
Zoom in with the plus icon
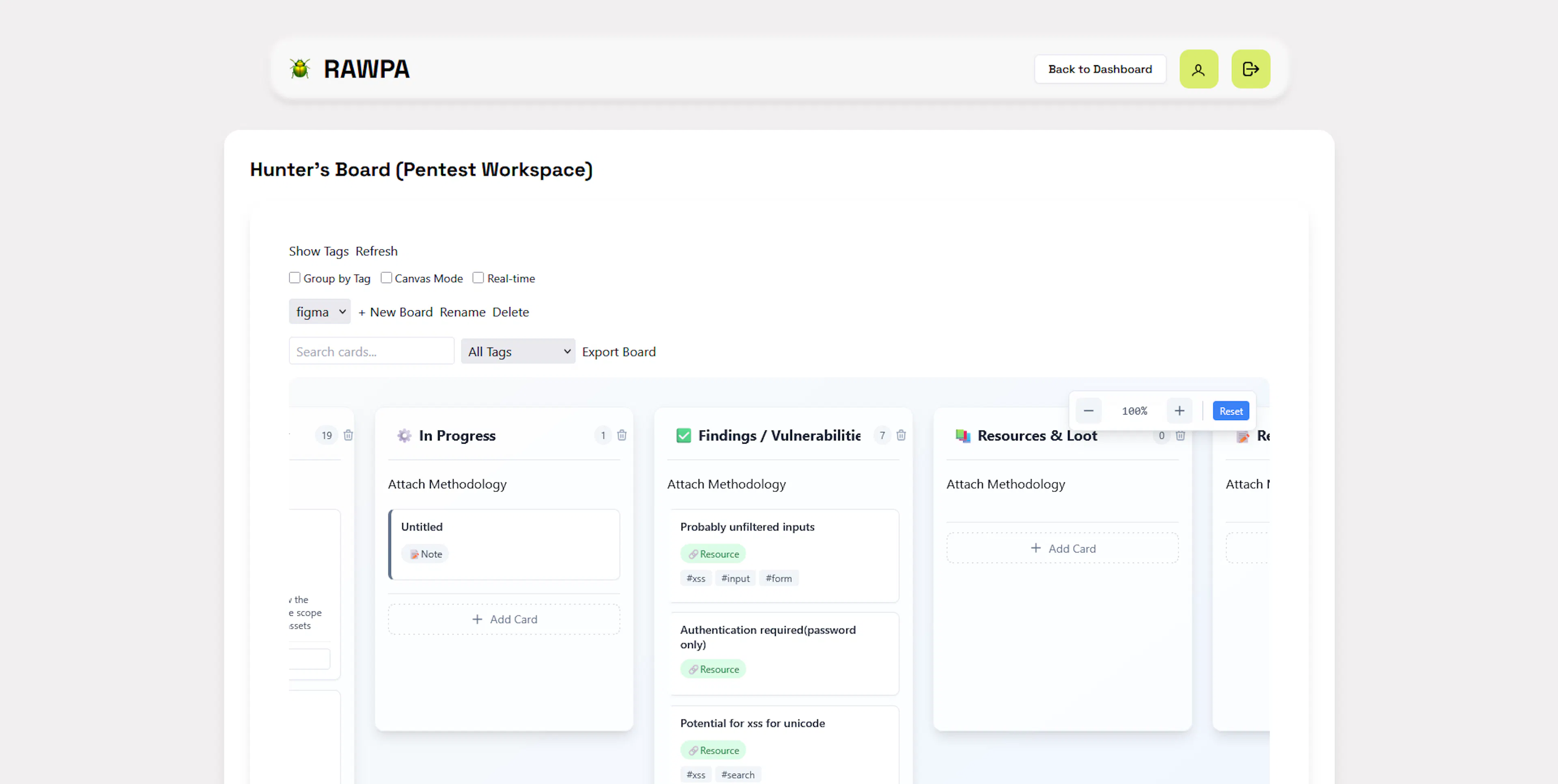click(1179, 411)
